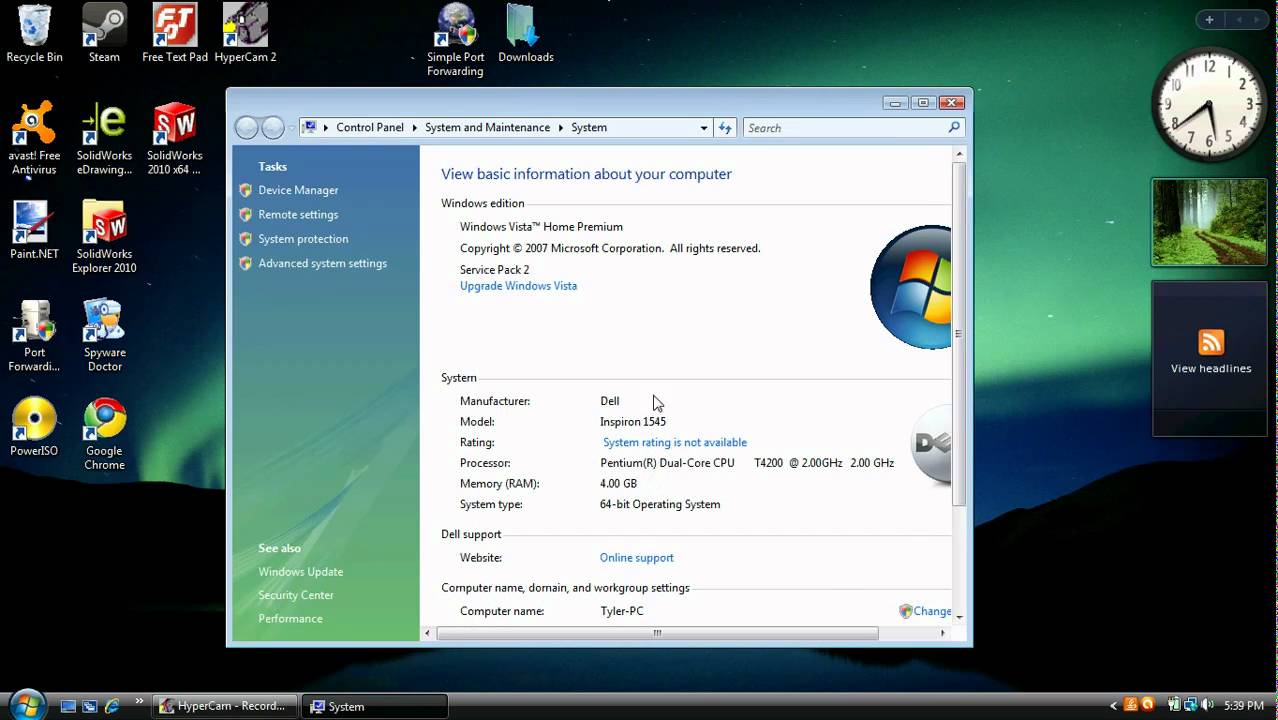Open Security Center link
This screenshot has width=1278, height=720.
[x=296, y=595]
